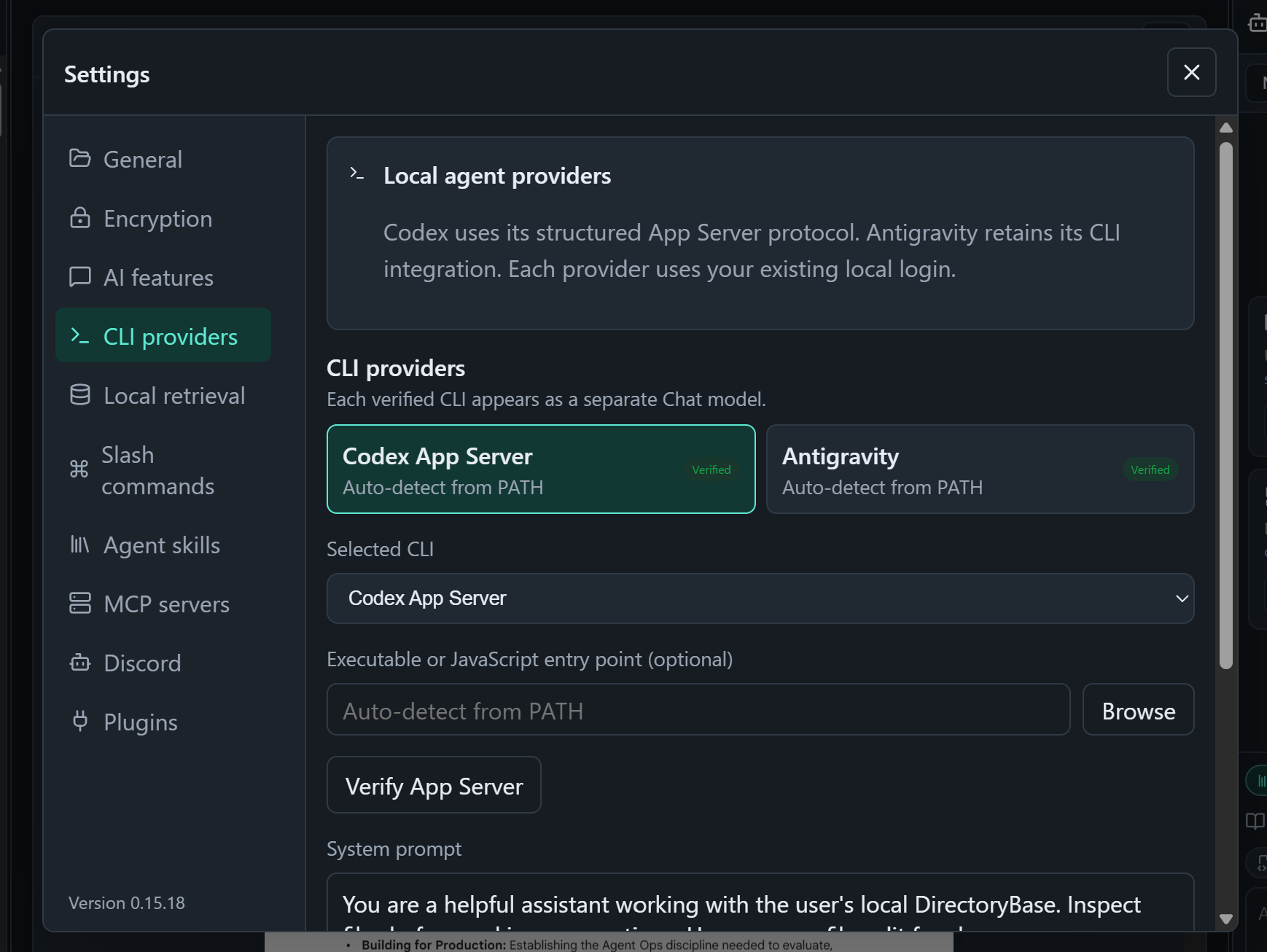This screenshot has height=952, width=1267.
Task: Close the Settings dialog with the X button
Action: click(x=1191, y=72)
